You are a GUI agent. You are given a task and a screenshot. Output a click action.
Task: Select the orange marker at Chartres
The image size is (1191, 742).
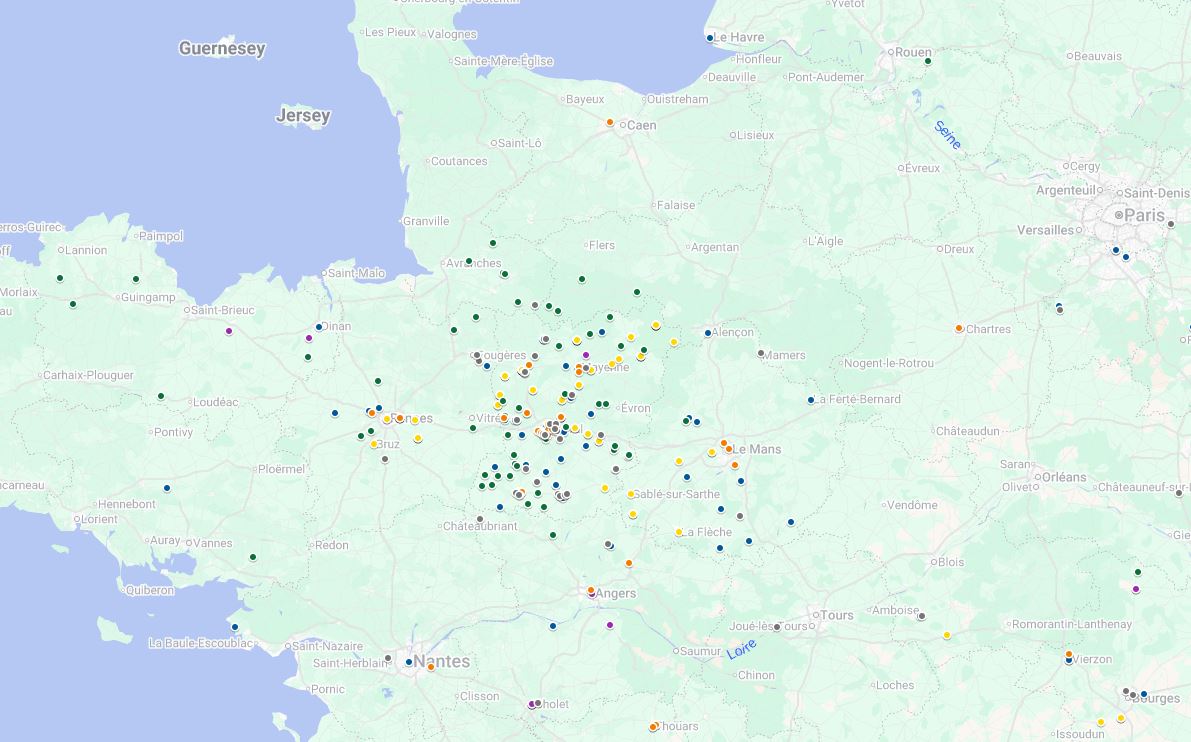[x=959, y=329]
